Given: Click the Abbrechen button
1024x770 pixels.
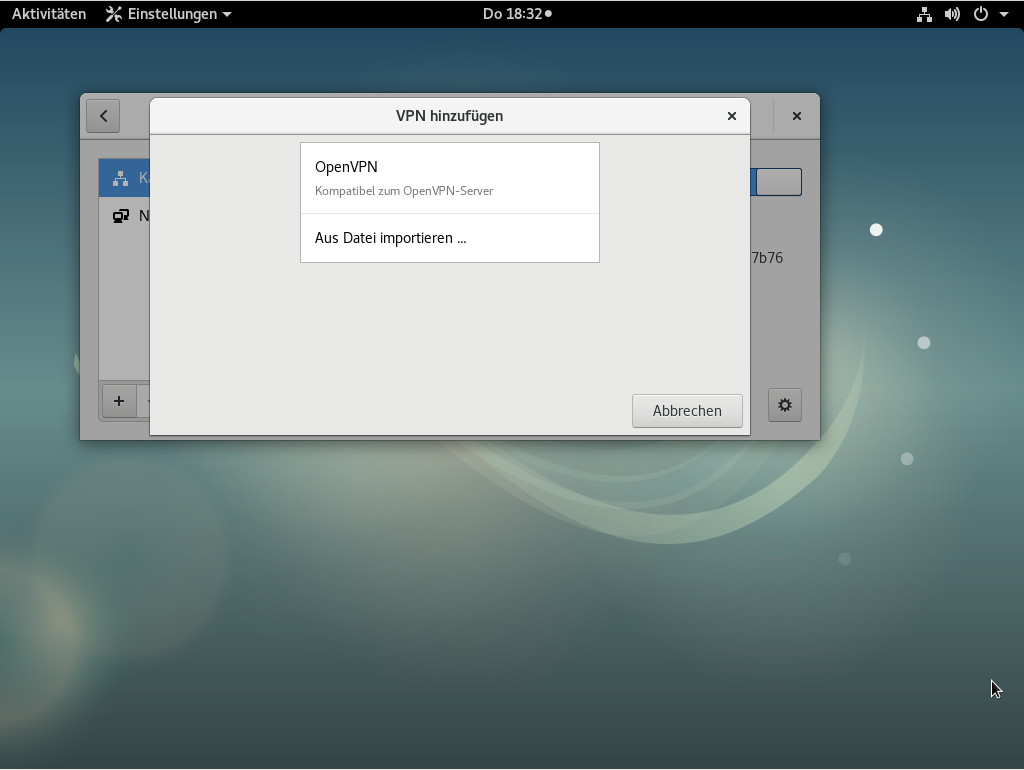Looking at the screenshot, I should tap(687, 411).
